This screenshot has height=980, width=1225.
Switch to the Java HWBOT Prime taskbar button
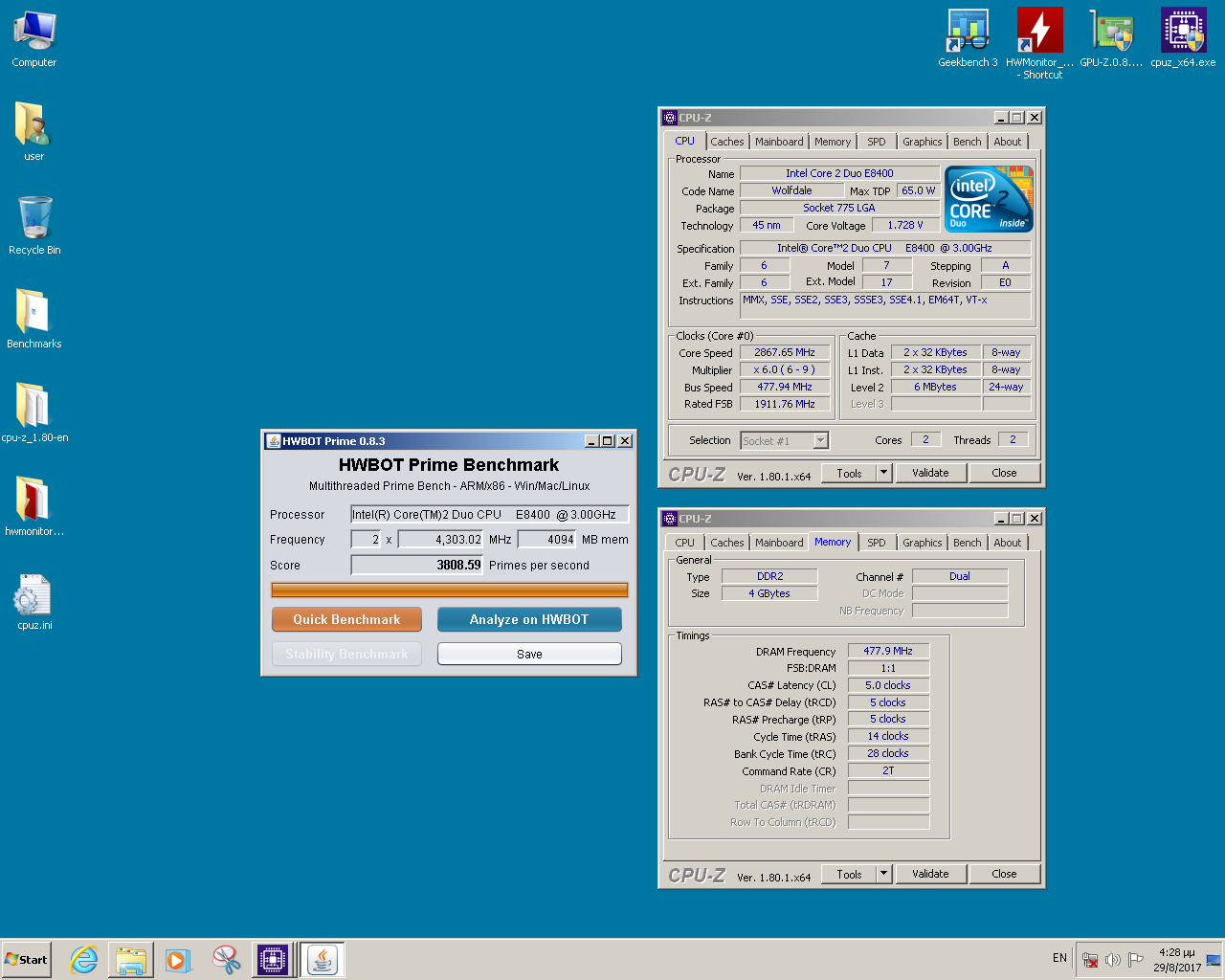click(x=323, y=960)
